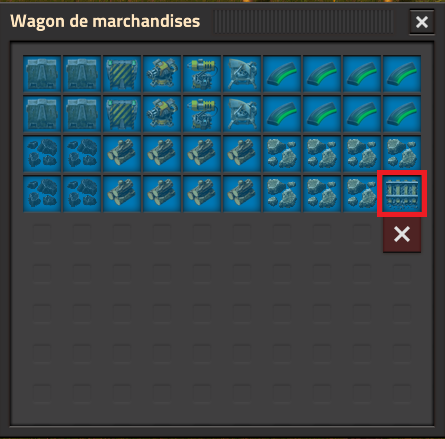The image size is (445, 439).
Task: Select the first wall slot in the top row
Action: tap(42, 73)
